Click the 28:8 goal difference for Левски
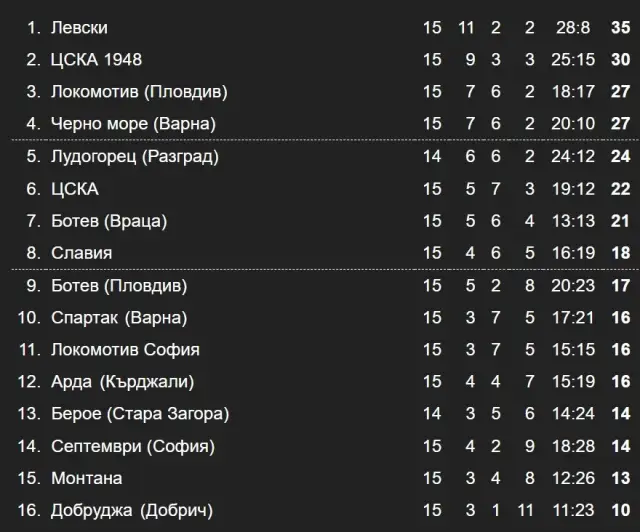The width and height of the screenshot is (640, 532). coord(573,28)
